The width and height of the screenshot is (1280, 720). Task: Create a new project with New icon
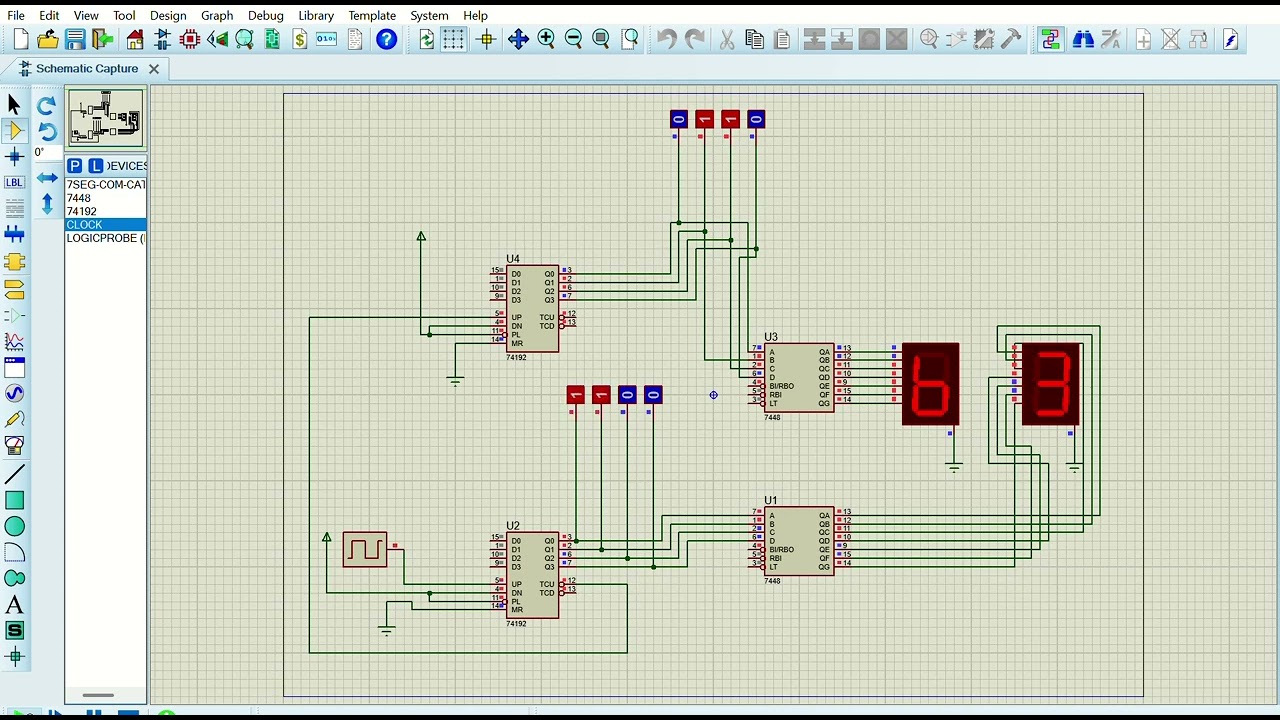pyautogui.click(x=21, y=39)
